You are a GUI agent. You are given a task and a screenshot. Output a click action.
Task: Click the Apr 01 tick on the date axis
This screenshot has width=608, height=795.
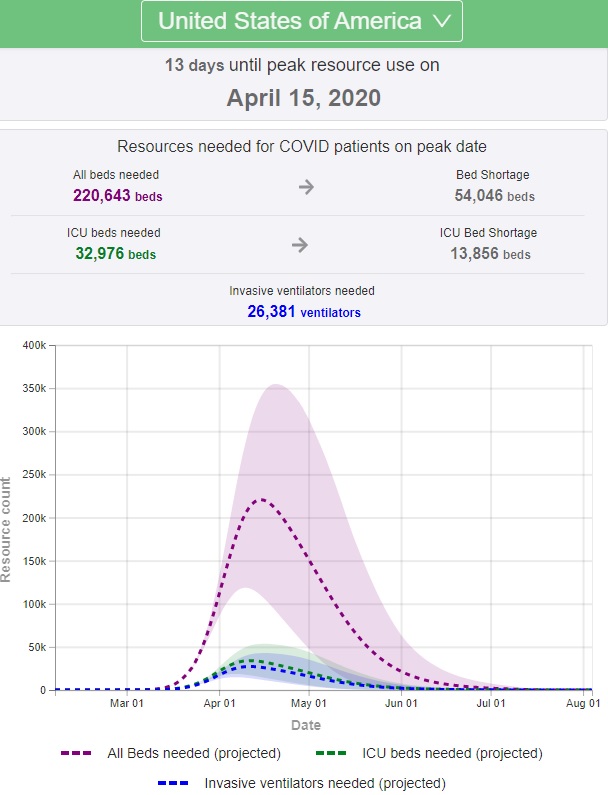coord(219,704)
